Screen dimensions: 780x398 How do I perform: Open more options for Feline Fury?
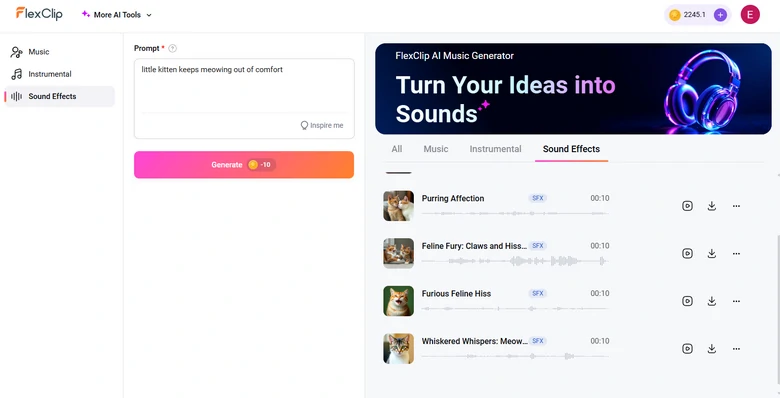(x=736, y=254)
